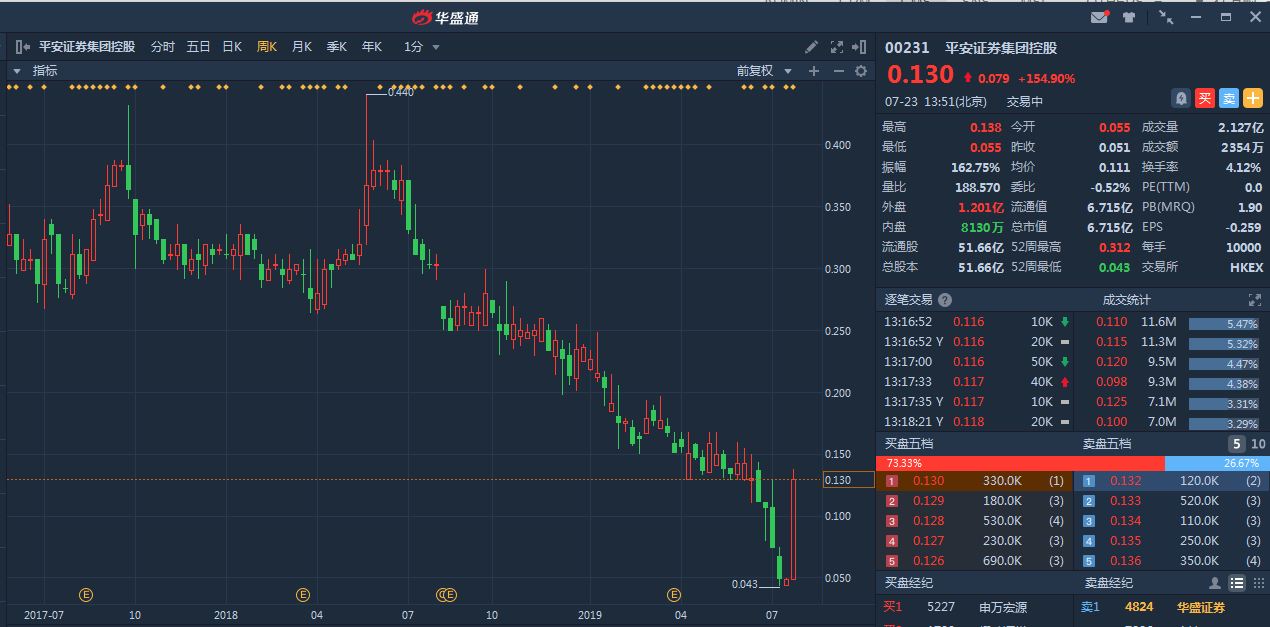Collapse the right quote panel
The image size is (1270, 627).
point(858,47)
